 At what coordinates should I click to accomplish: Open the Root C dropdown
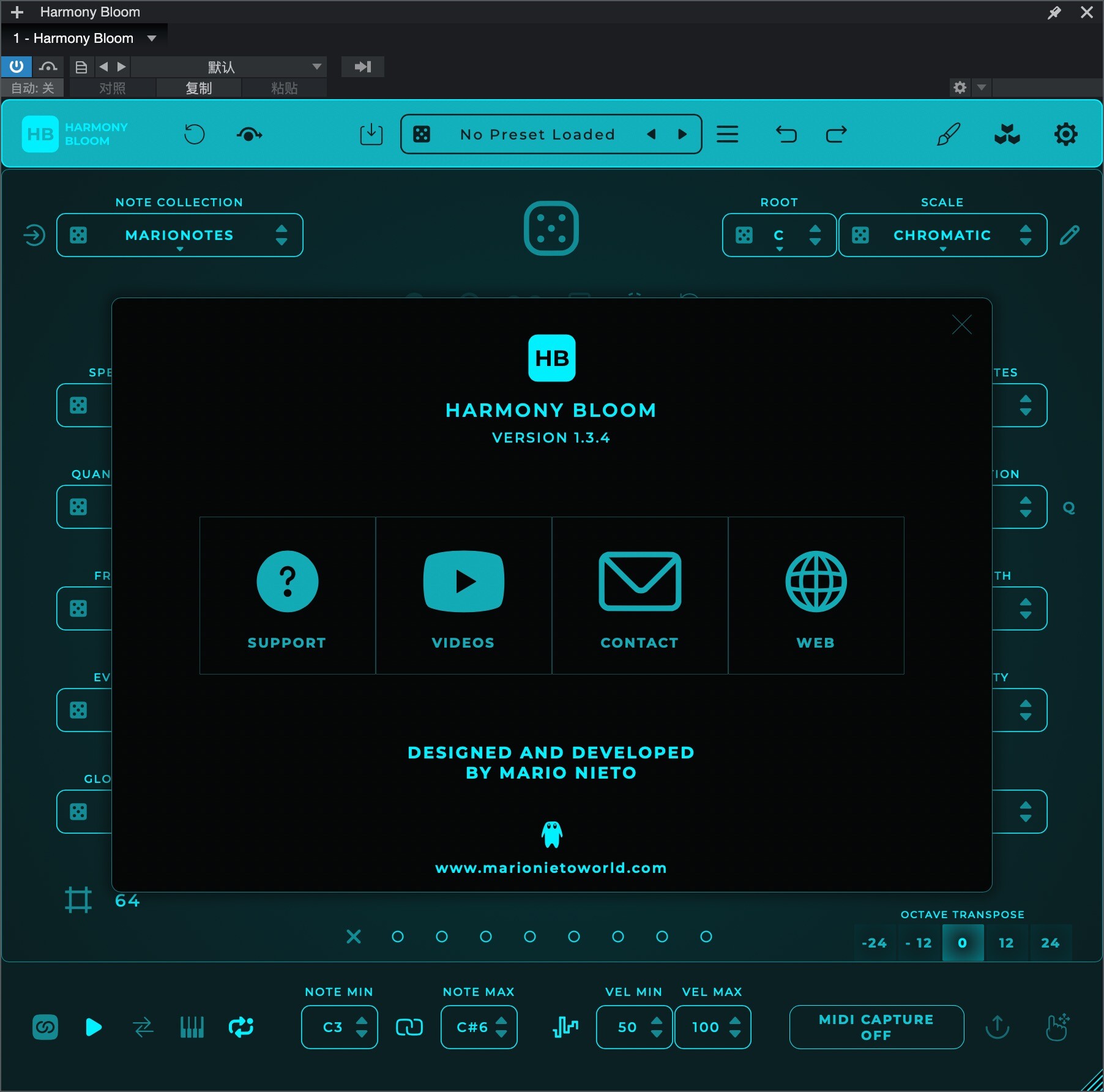click(779, 236)
